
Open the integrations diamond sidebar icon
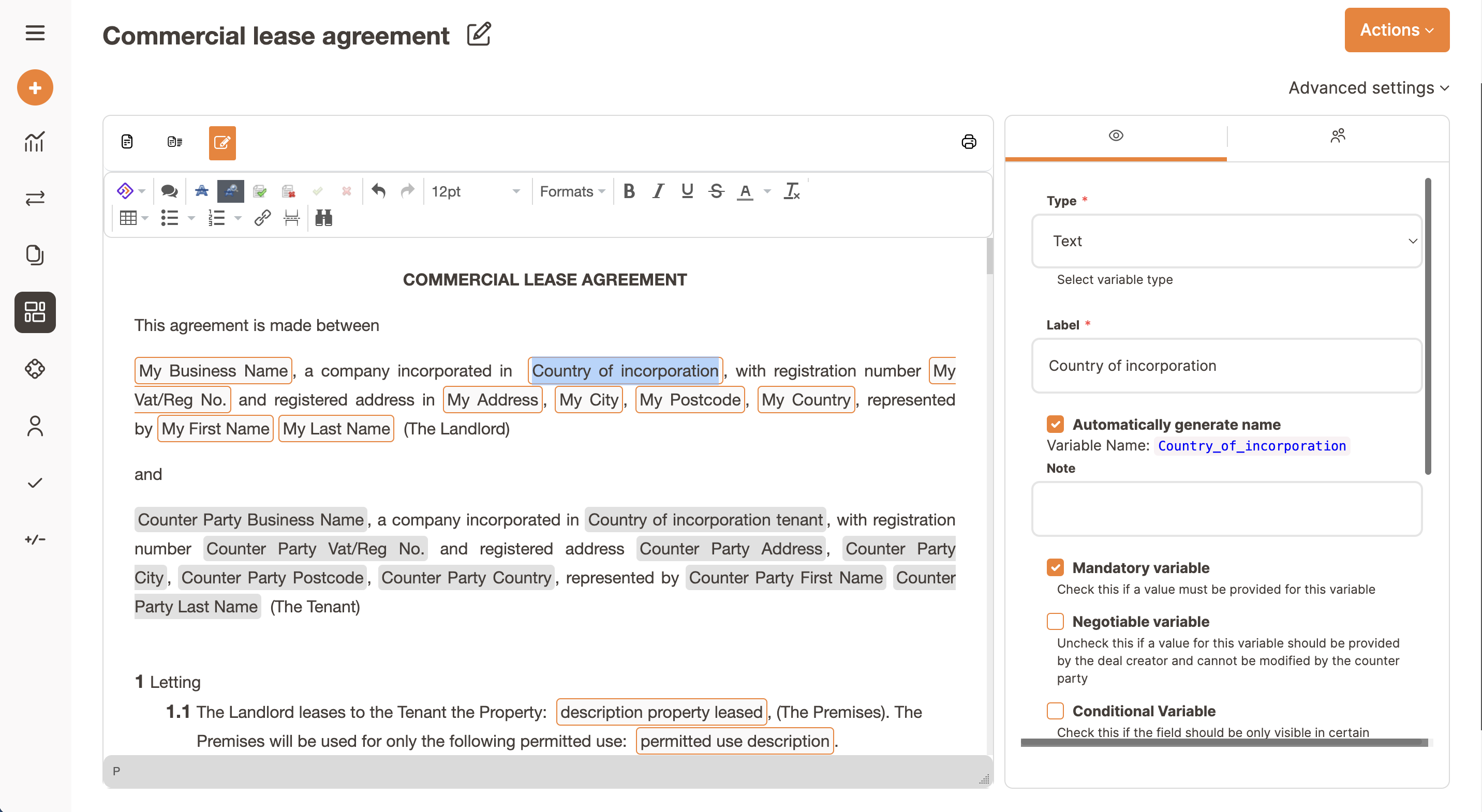tap(35, 369)
